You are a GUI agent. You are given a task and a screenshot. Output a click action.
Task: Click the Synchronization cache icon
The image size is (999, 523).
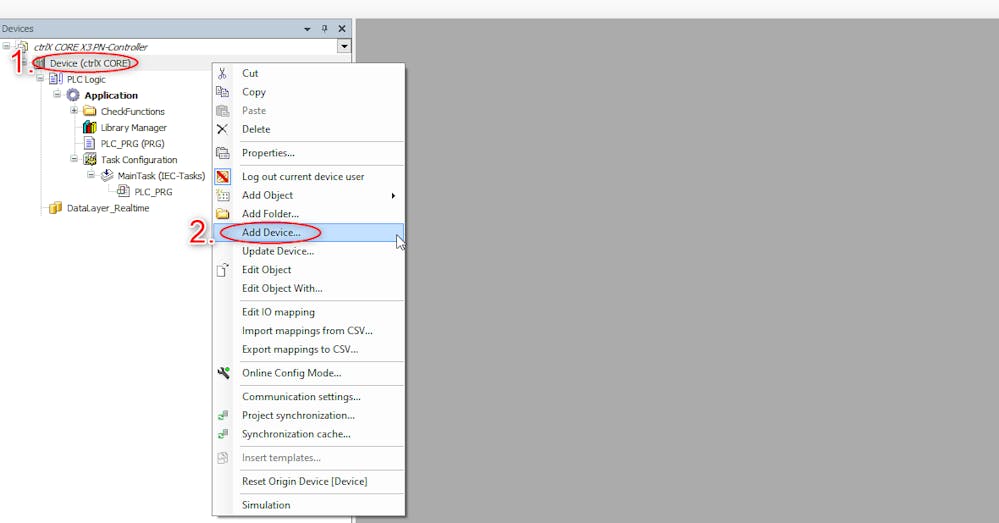pyautogui.click(x=222, y=434)
